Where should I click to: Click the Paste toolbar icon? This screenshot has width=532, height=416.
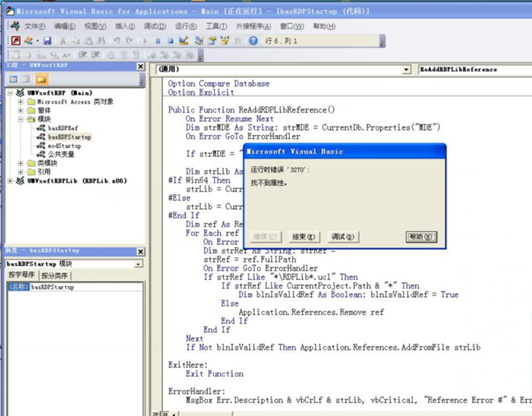[88, 41]
